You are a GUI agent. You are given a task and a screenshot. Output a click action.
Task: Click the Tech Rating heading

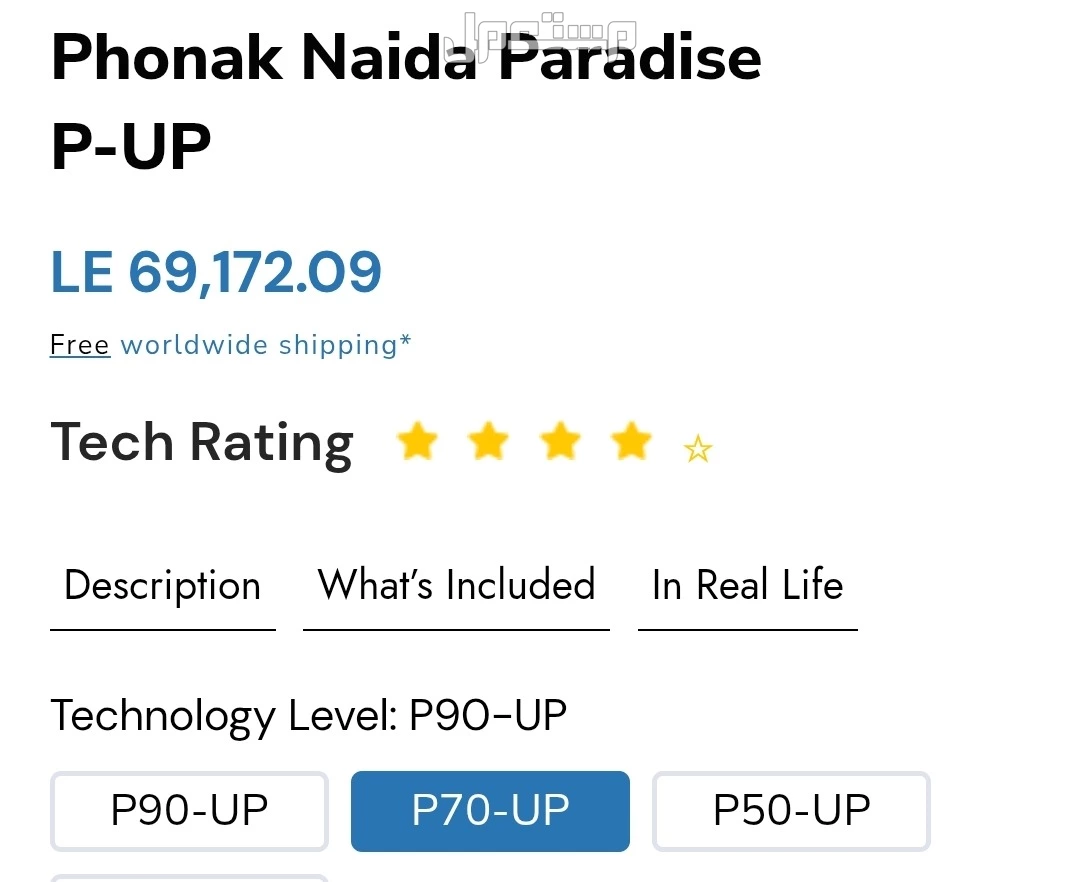(x=202, y=443)
